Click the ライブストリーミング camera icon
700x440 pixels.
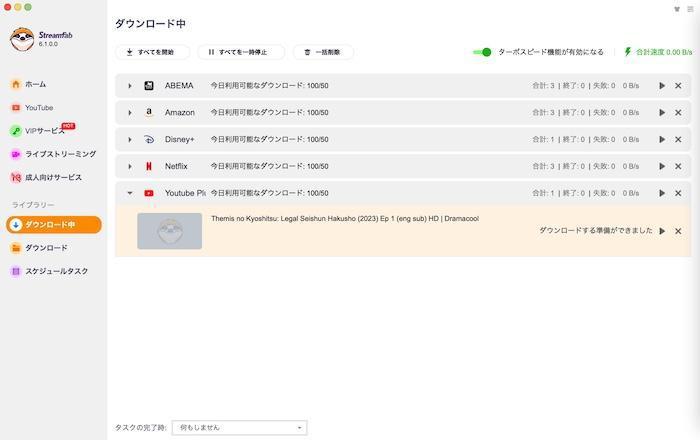16,154
